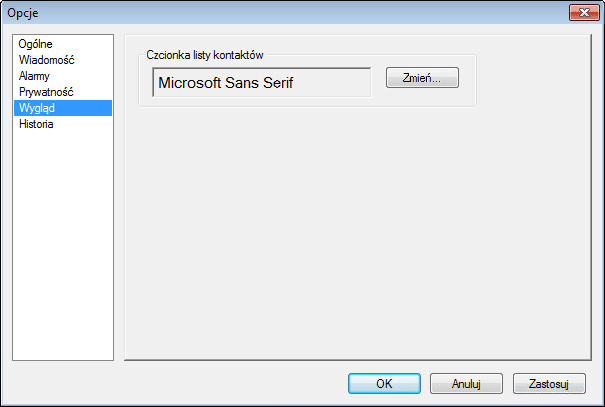
Task: Change the contact list font
Action: tap(422, 78)
